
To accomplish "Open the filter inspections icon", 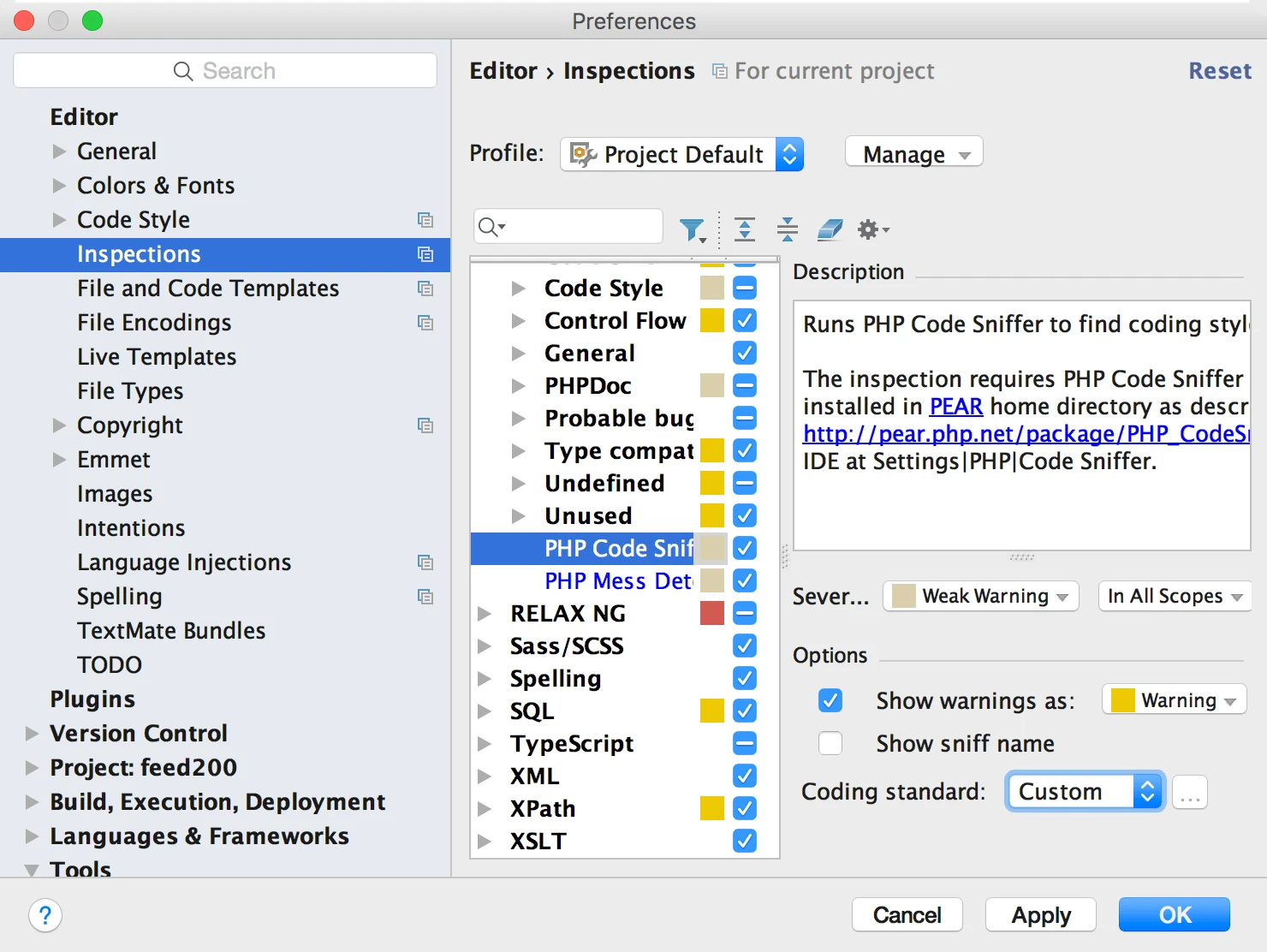I will point(693,229).
